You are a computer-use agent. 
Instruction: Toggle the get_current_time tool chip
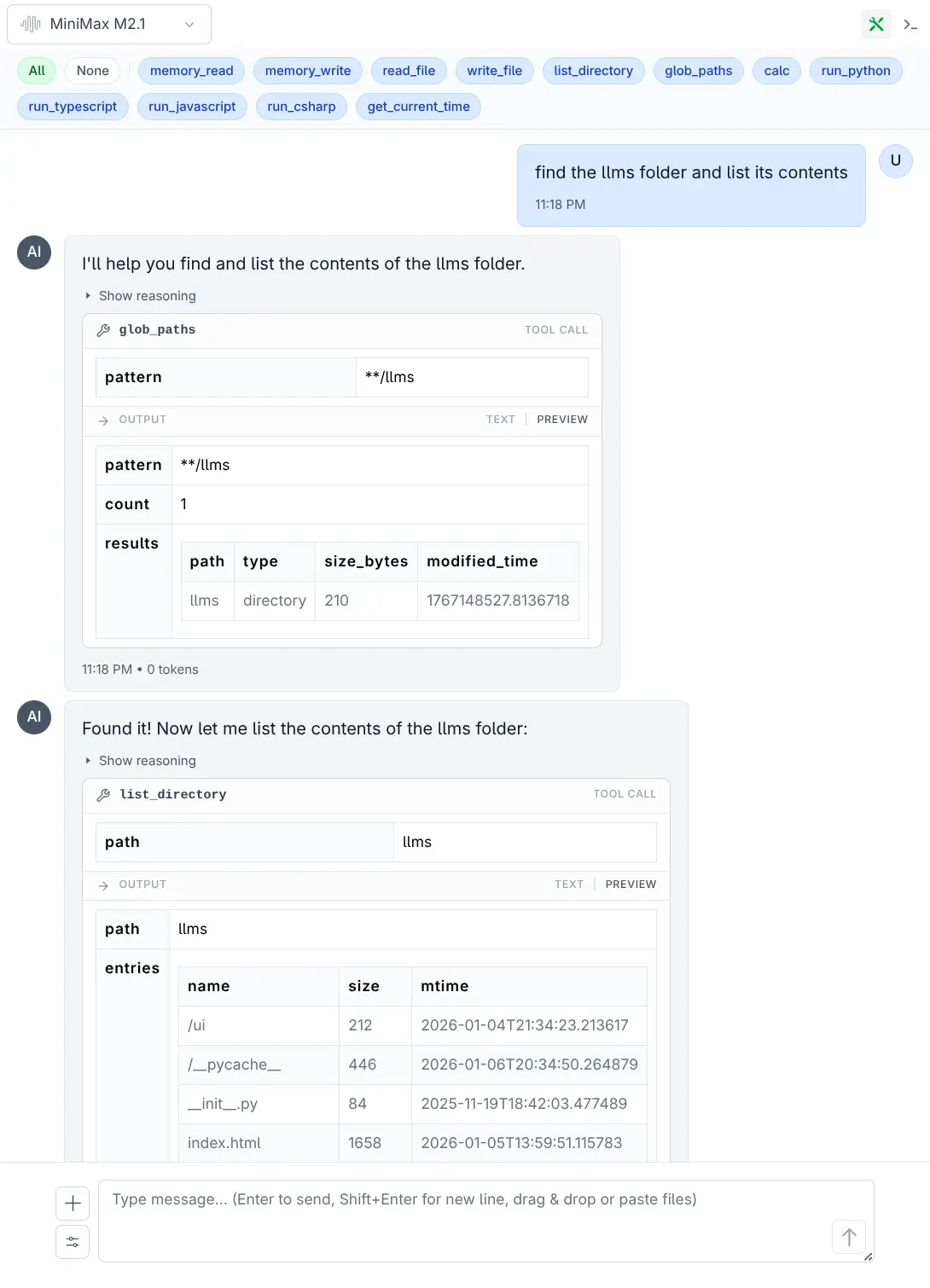(418, 107)
